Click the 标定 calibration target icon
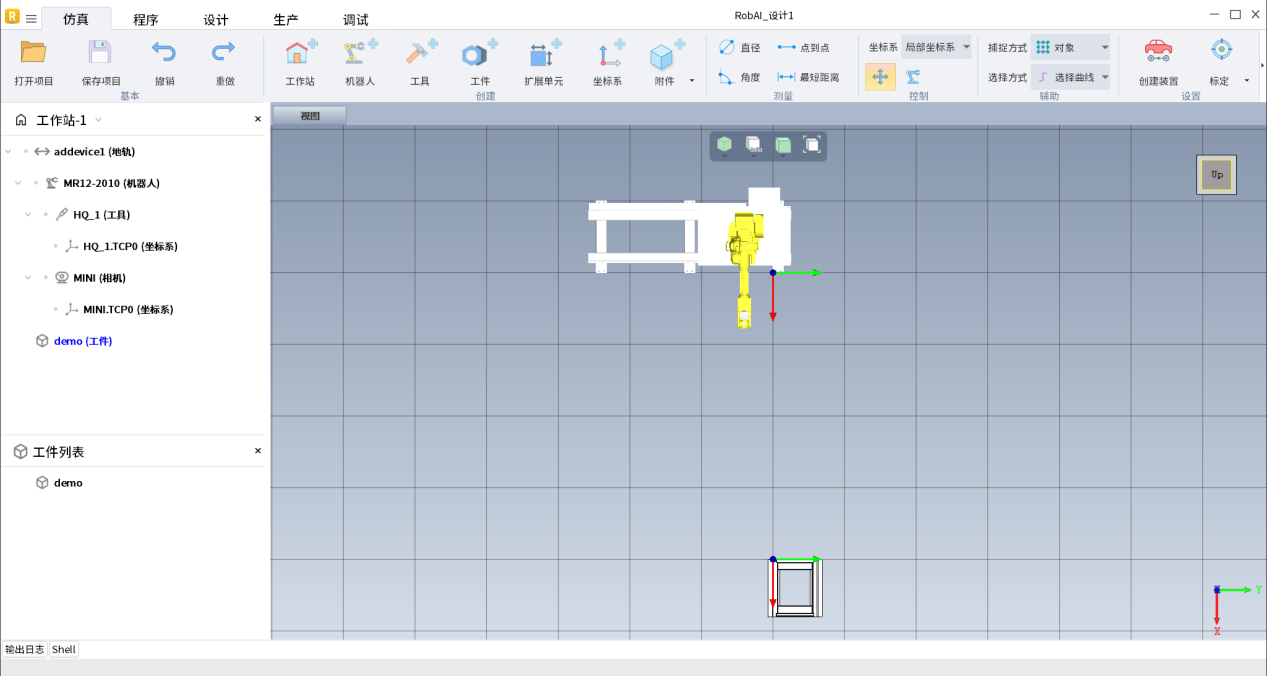 coord(1220,51)
